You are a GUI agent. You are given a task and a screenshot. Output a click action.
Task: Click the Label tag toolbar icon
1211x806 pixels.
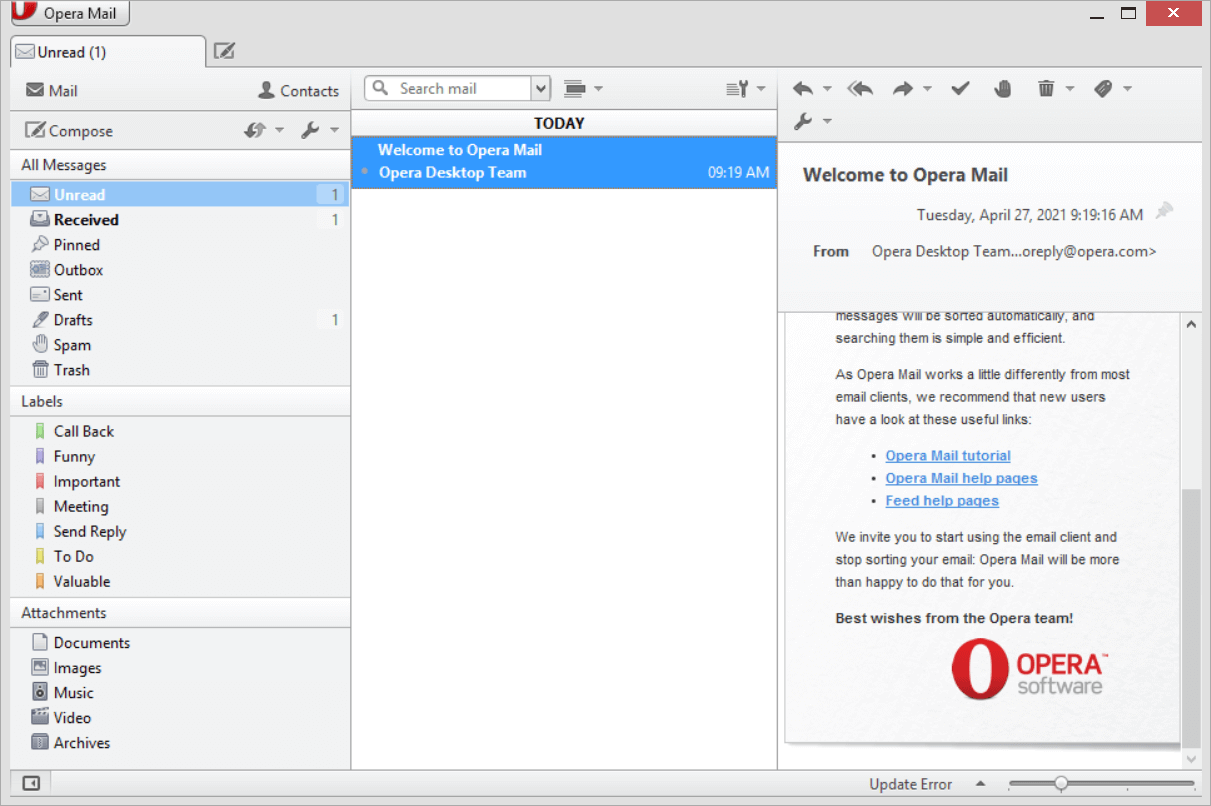tap(1103, 89)
